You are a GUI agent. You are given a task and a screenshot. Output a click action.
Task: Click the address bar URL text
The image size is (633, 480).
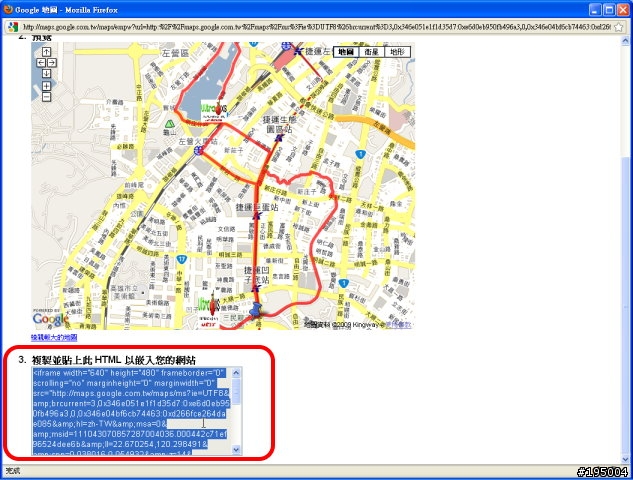click(317, 27)
